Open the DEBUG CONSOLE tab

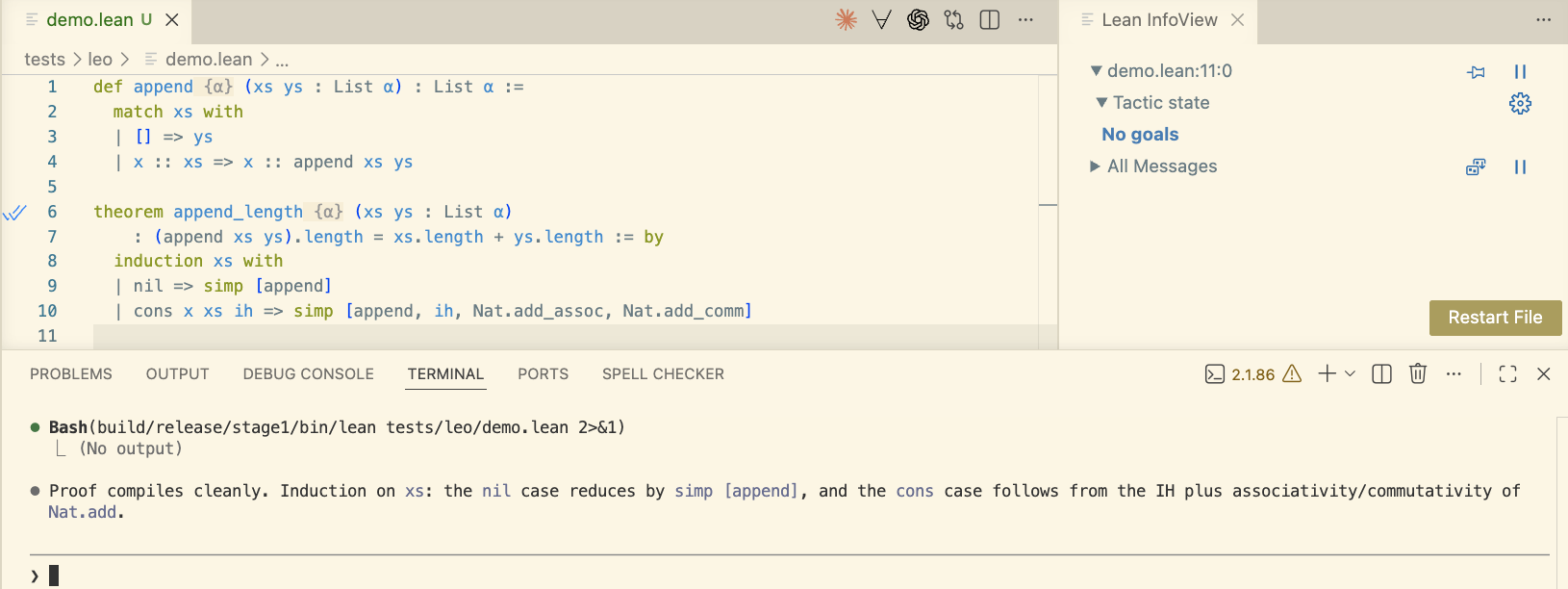pyautogui.click(x=308, y=374)
